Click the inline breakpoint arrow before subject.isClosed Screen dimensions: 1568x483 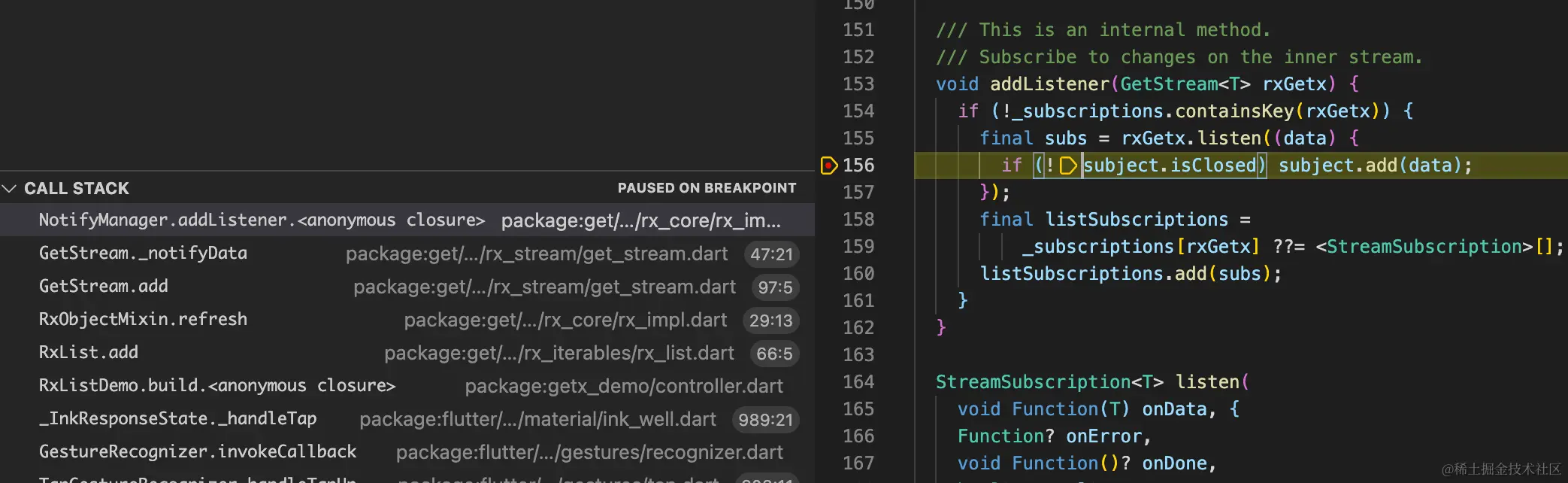[1068, 166]
